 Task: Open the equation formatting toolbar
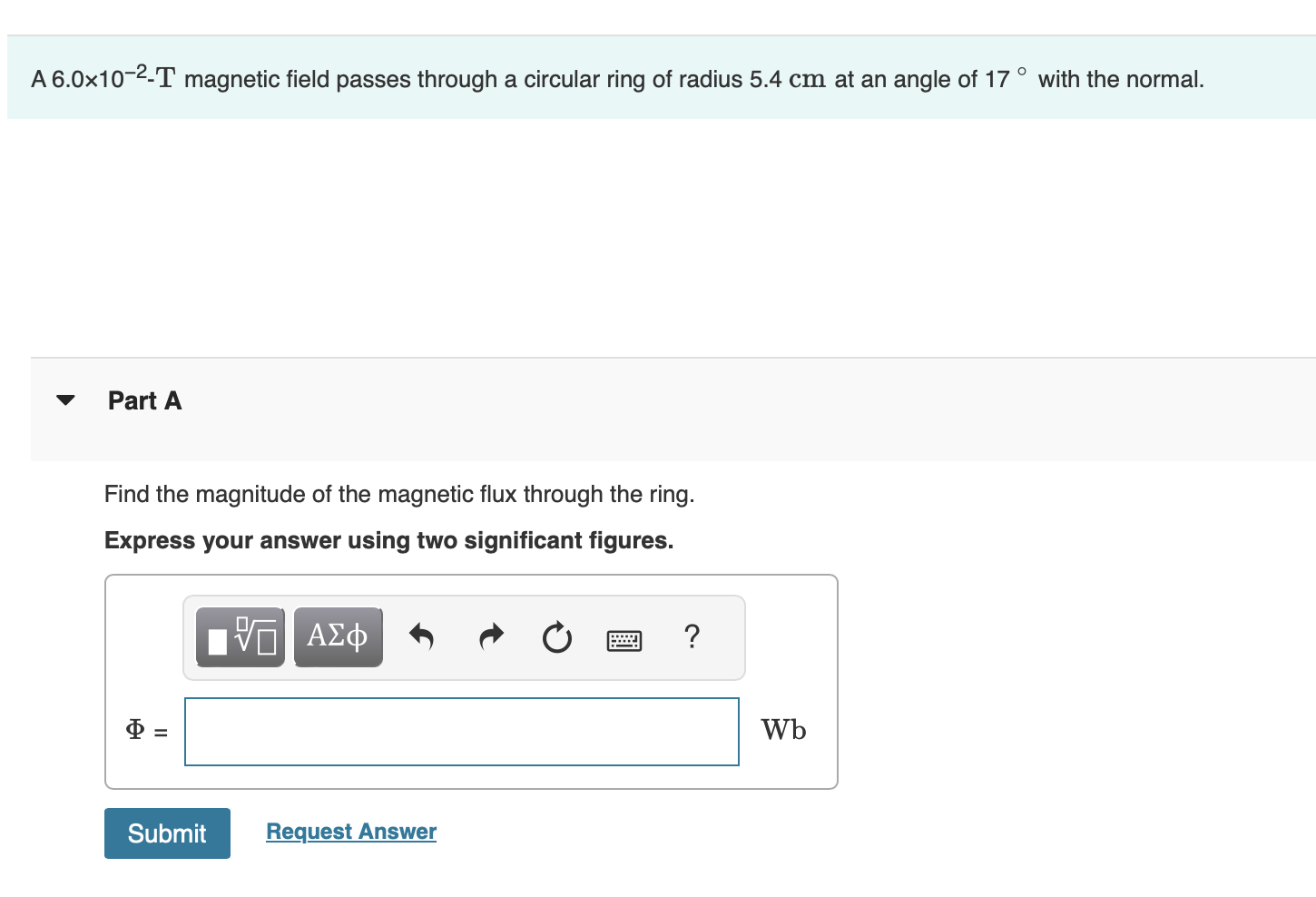tap(463, 636)
